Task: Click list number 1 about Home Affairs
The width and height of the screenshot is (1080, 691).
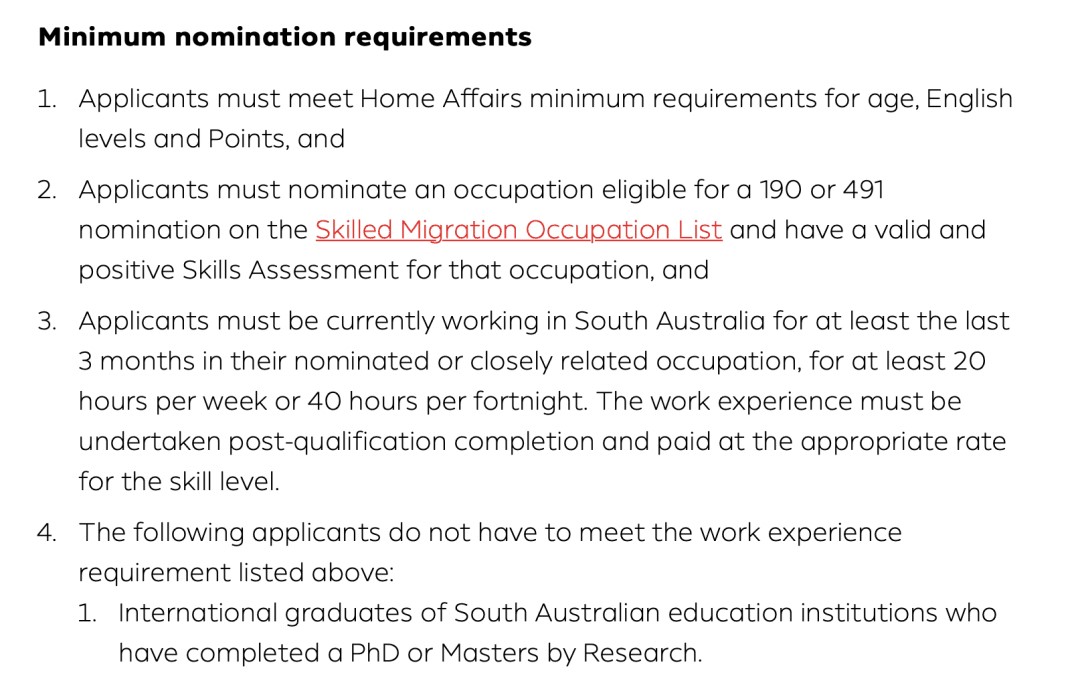Action: click(x=47, y=99)
